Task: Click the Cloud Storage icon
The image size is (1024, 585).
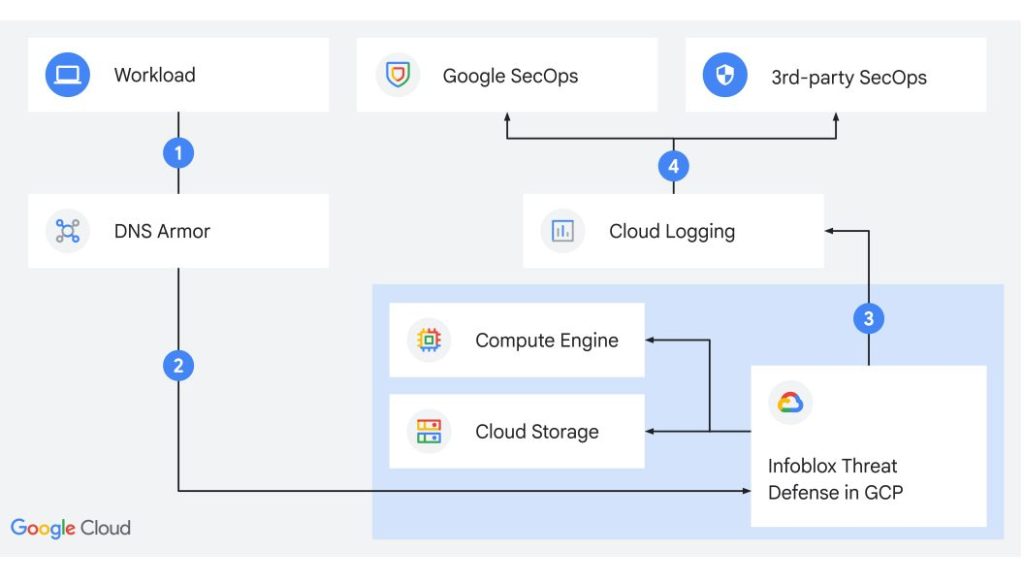Action: click(x=429, y=432)
